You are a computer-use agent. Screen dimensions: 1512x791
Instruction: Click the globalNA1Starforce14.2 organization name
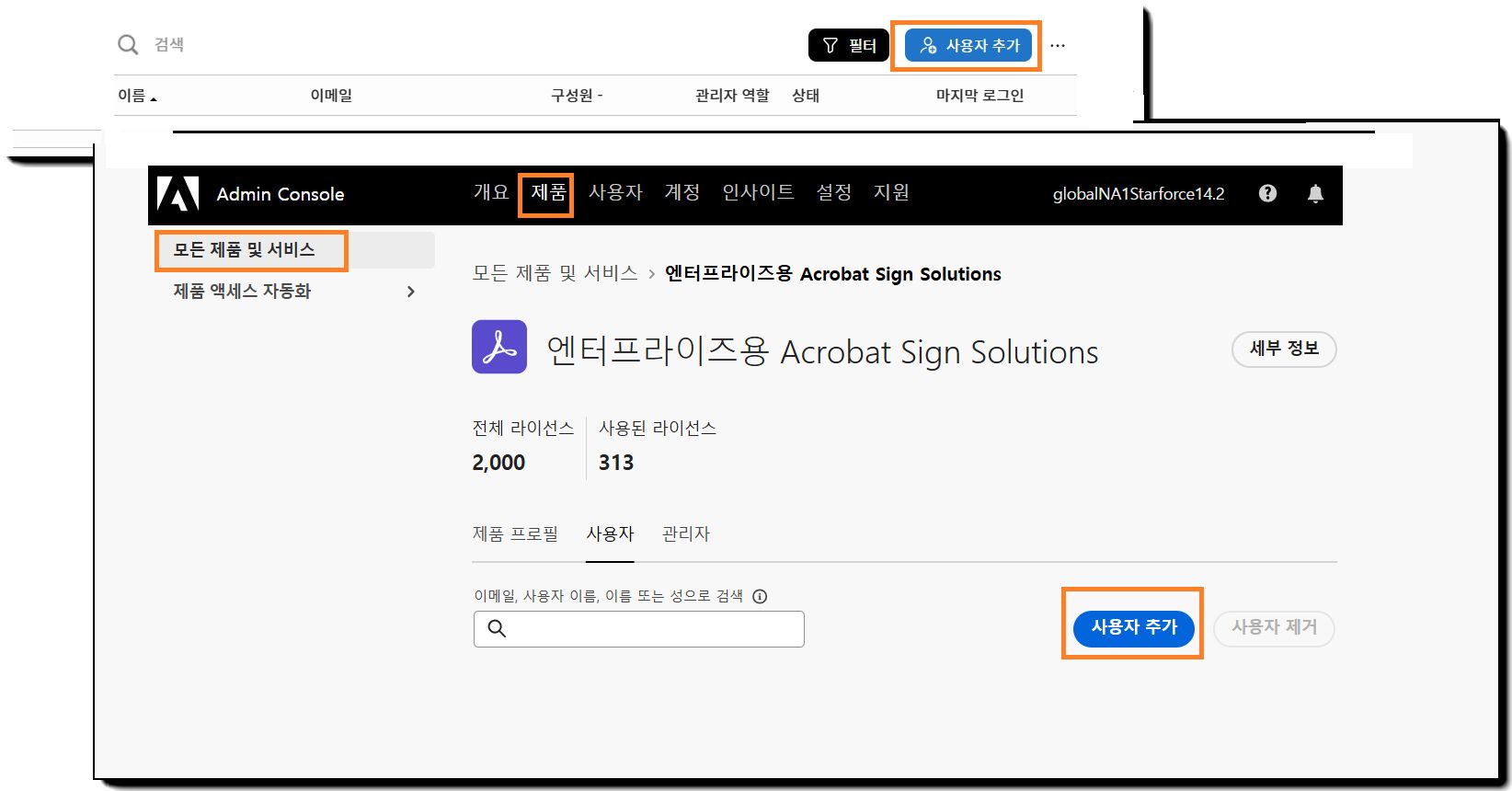pyautogui.click(x=1139, y=194)
